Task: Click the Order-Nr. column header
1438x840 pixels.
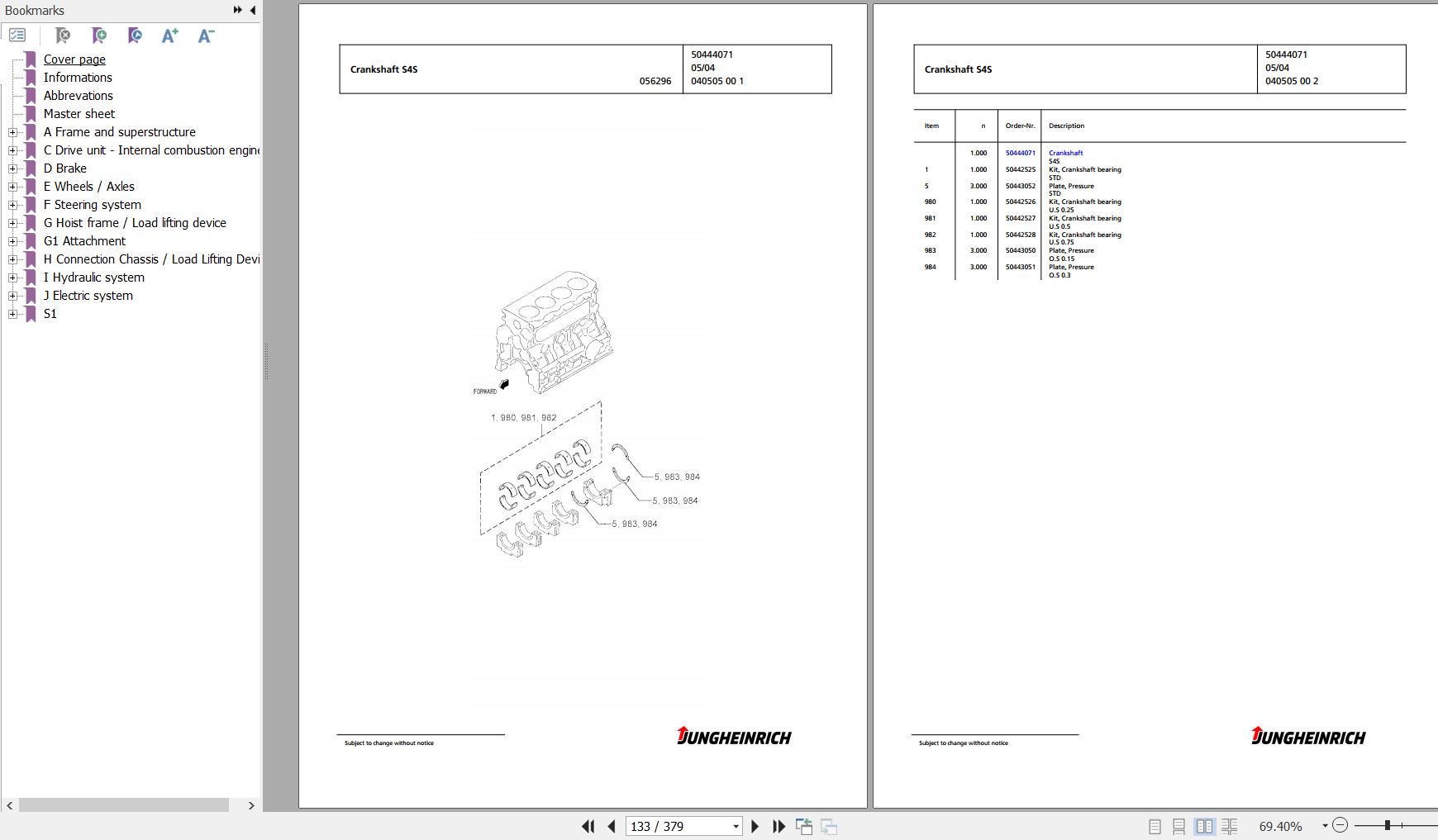Action: coord(1020,126)
